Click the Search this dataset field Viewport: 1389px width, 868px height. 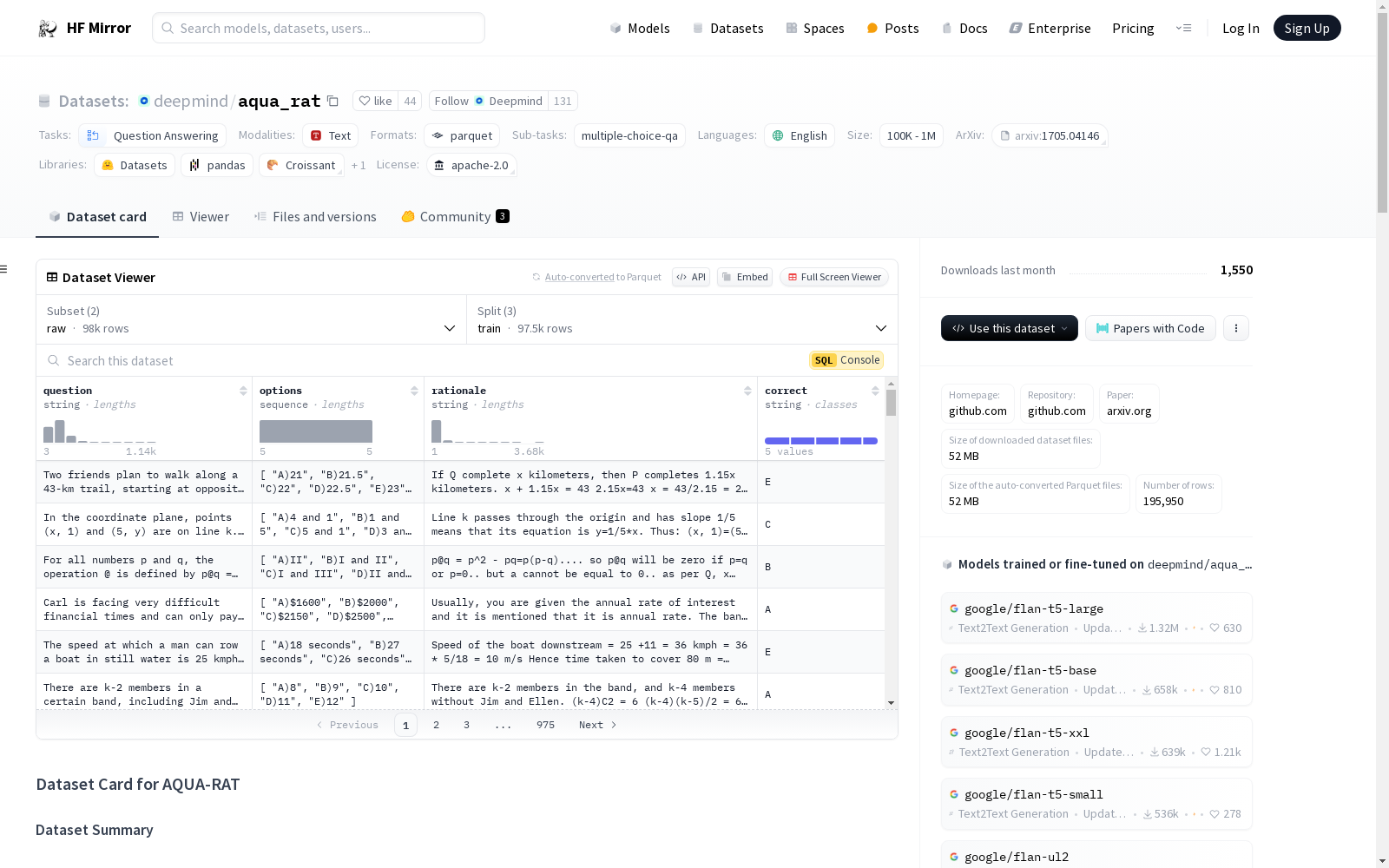click(421, 360)
